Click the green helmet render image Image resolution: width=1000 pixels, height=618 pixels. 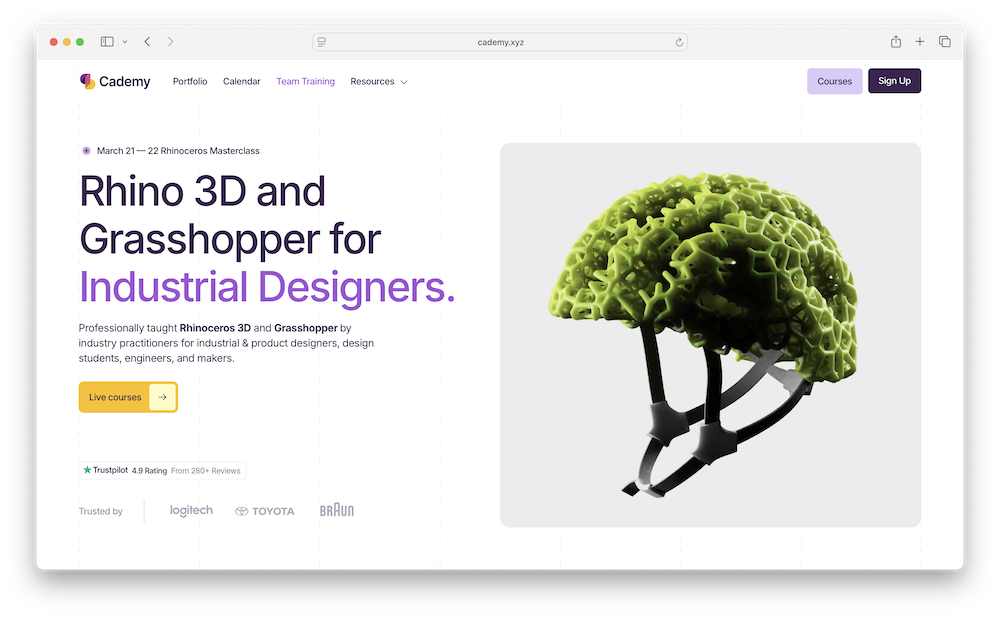pos(710,335)
